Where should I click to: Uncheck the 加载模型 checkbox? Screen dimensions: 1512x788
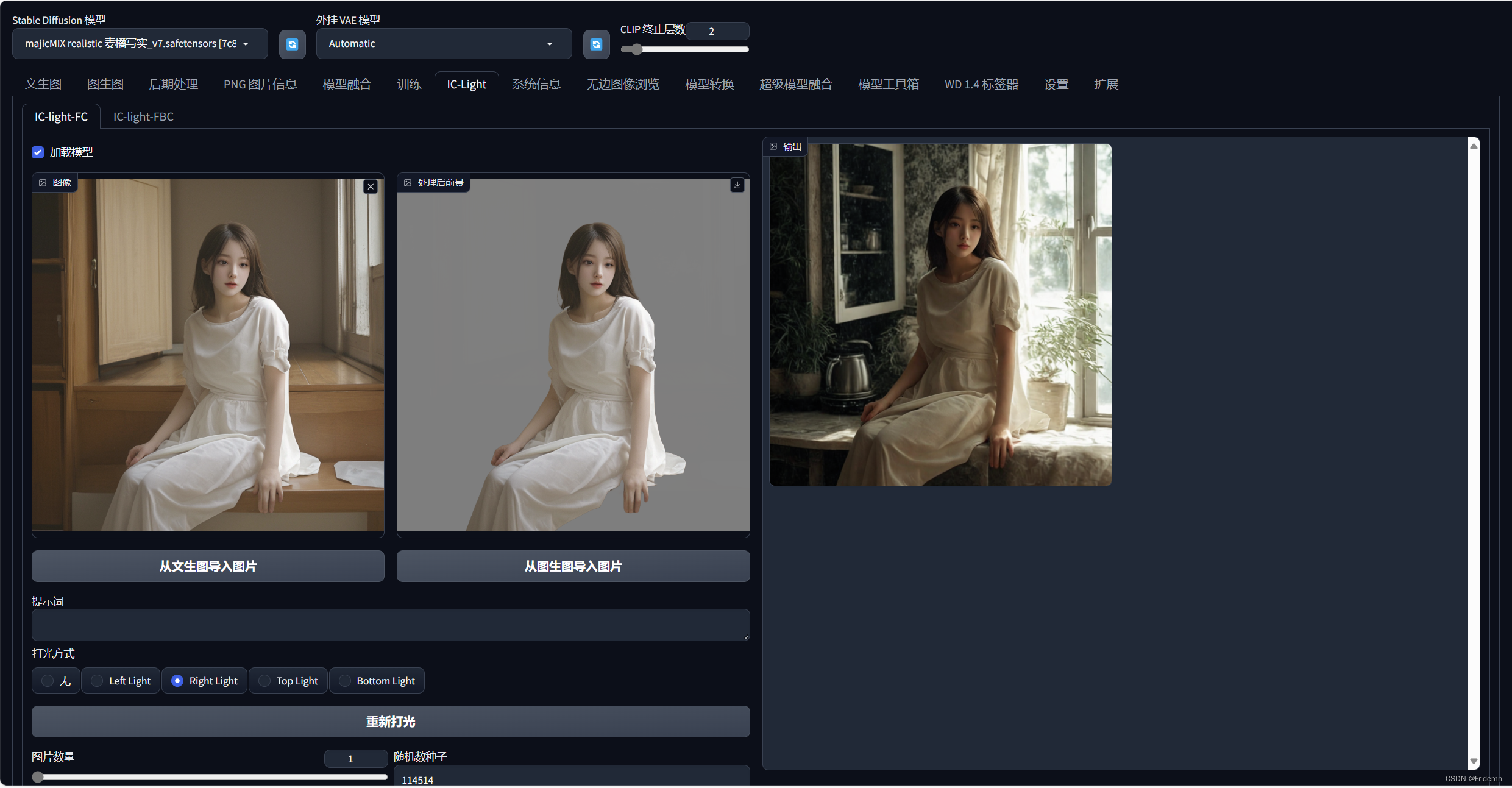coord(38,152)
